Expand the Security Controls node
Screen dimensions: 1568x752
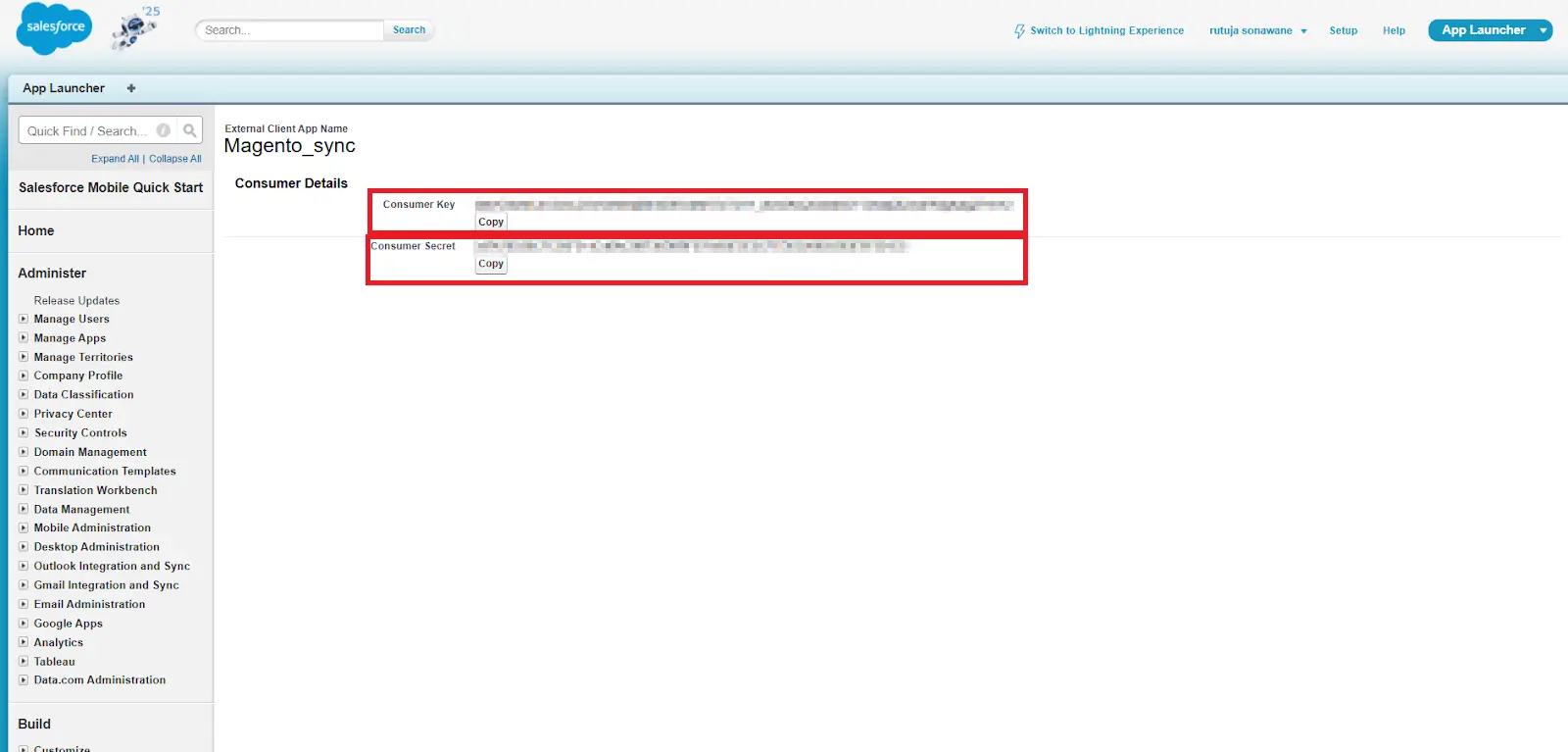[x=24, y=432]
